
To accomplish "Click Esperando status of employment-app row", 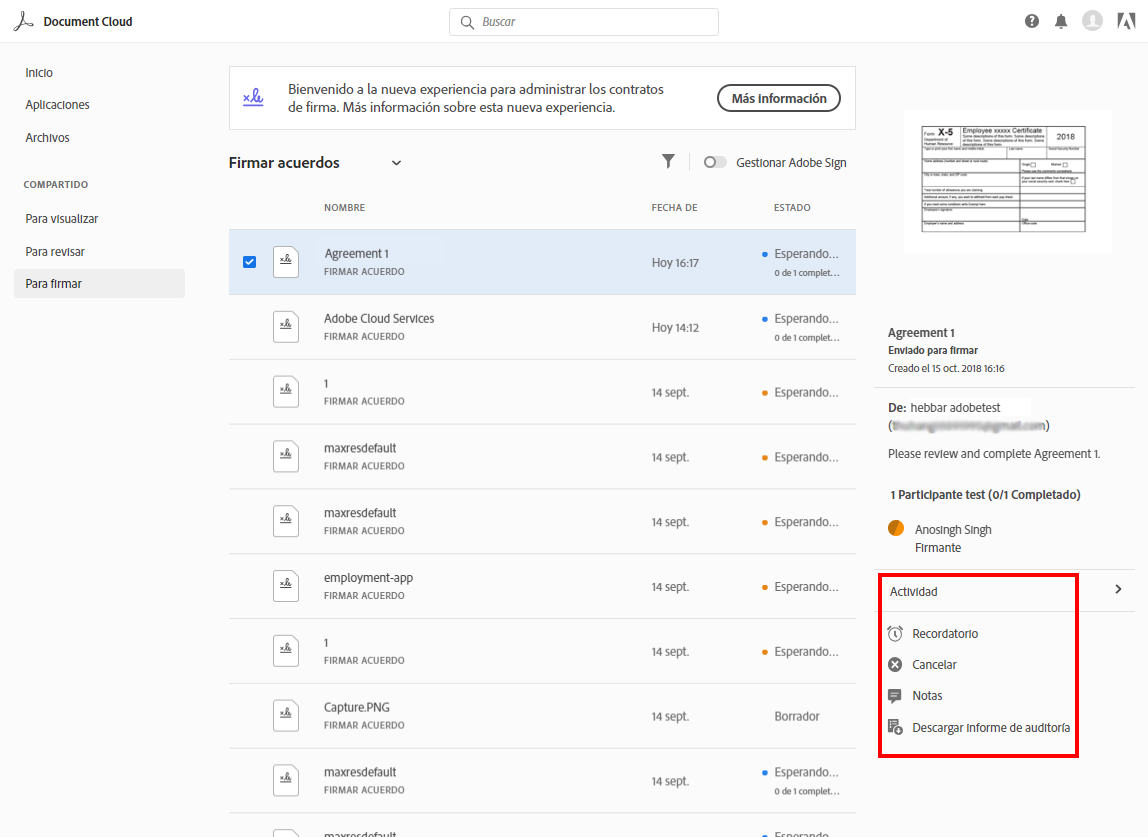I will point(806,587).
